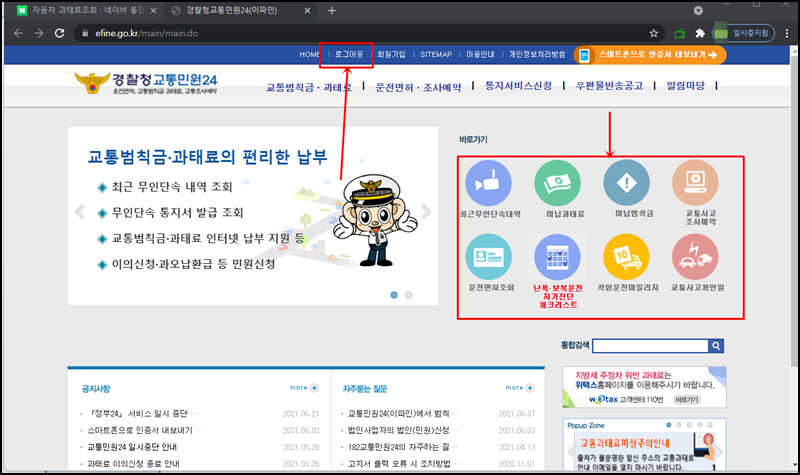Open wetax 바로가기 banner

point(644,387)
